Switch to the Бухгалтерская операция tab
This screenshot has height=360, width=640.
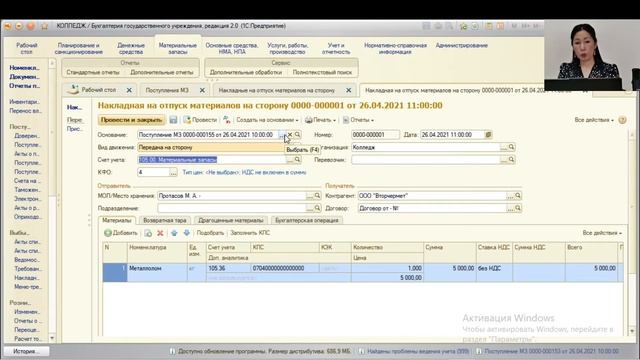307,220
